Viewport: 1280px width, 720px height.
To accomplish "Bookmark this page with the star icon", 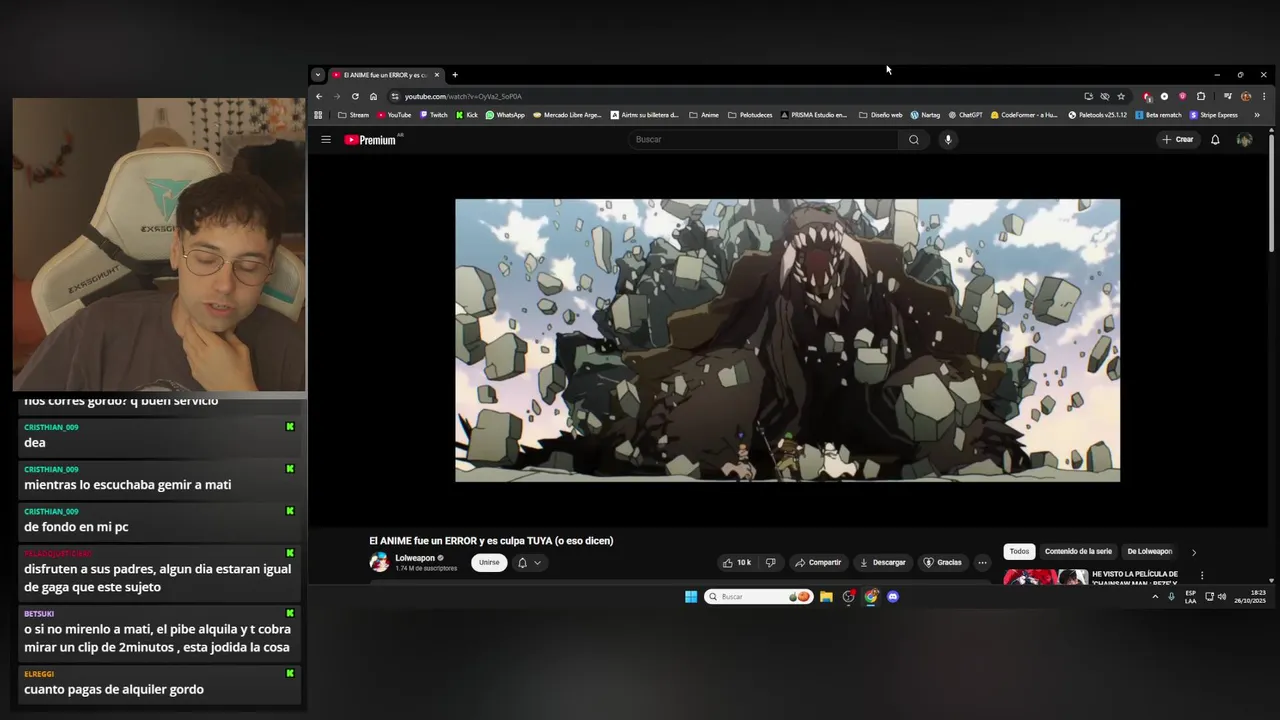I will tap(1121, 96).
